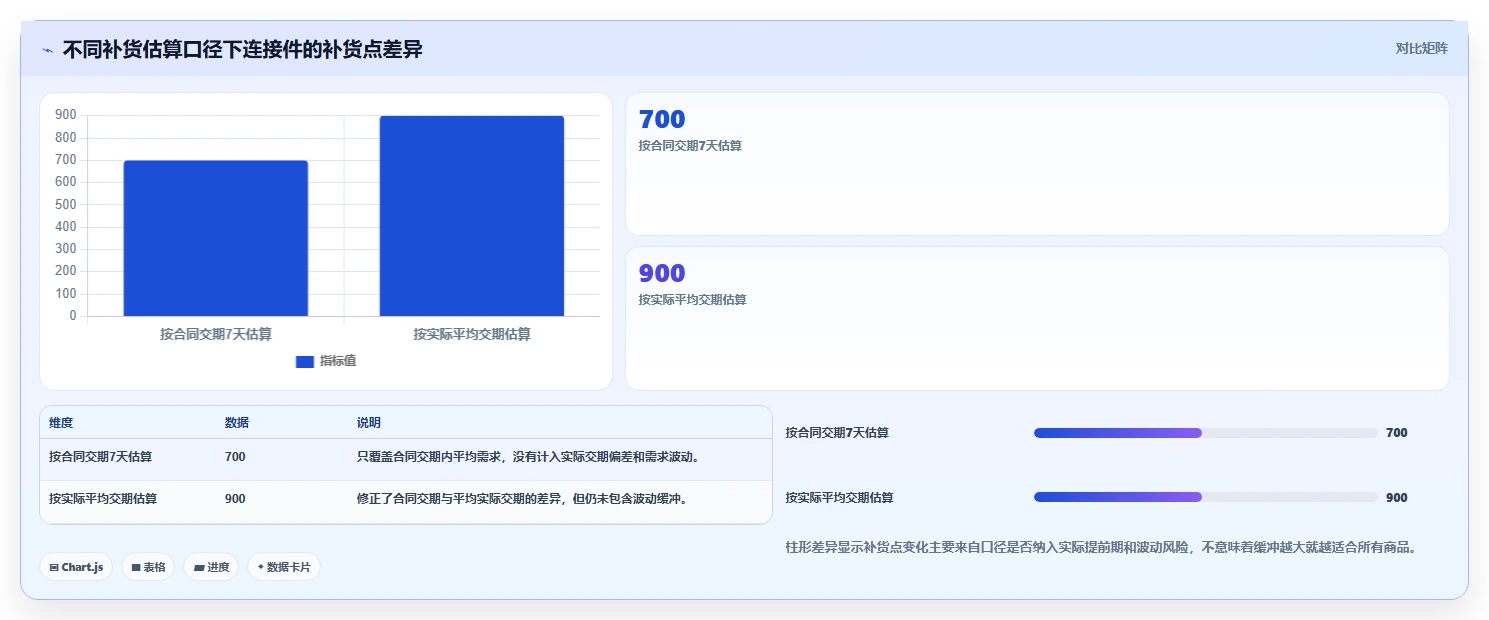Click progress value 900 at bar end

pos(1397,497)
